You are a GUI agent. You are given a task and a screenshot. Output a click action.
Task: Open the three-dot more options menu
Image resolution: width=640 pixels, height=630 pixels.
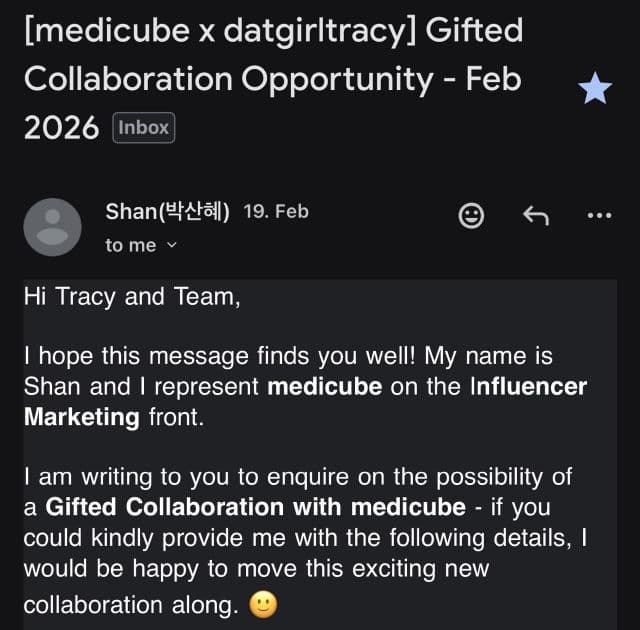coord(599,214)
